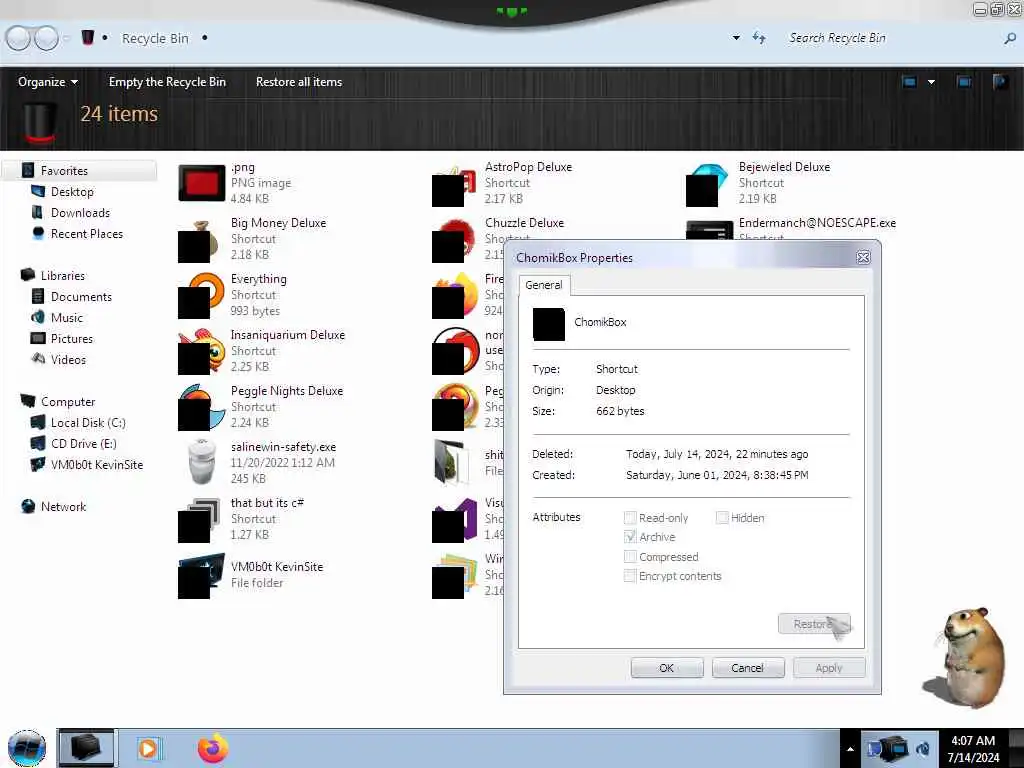Click the Apply button
The height and width of the screenshot is (768, 1024).
829,668
